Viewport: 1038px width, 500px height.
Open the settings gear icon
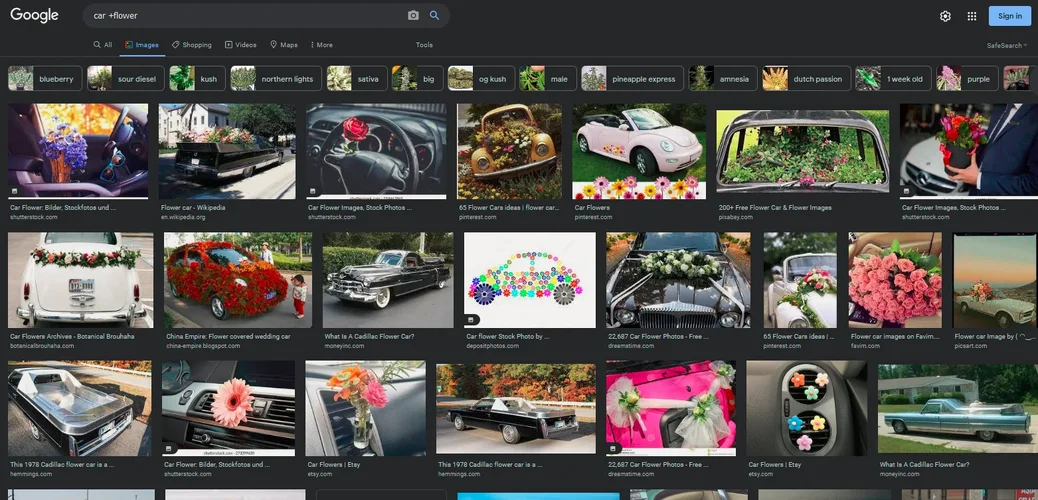coord(945,16)
